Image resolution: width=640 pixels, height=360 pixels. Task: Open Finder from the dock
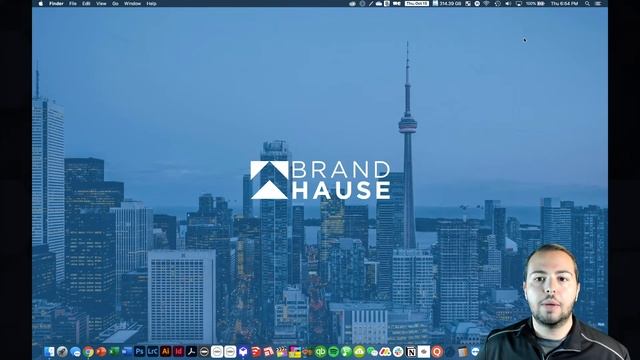[49, 351]
